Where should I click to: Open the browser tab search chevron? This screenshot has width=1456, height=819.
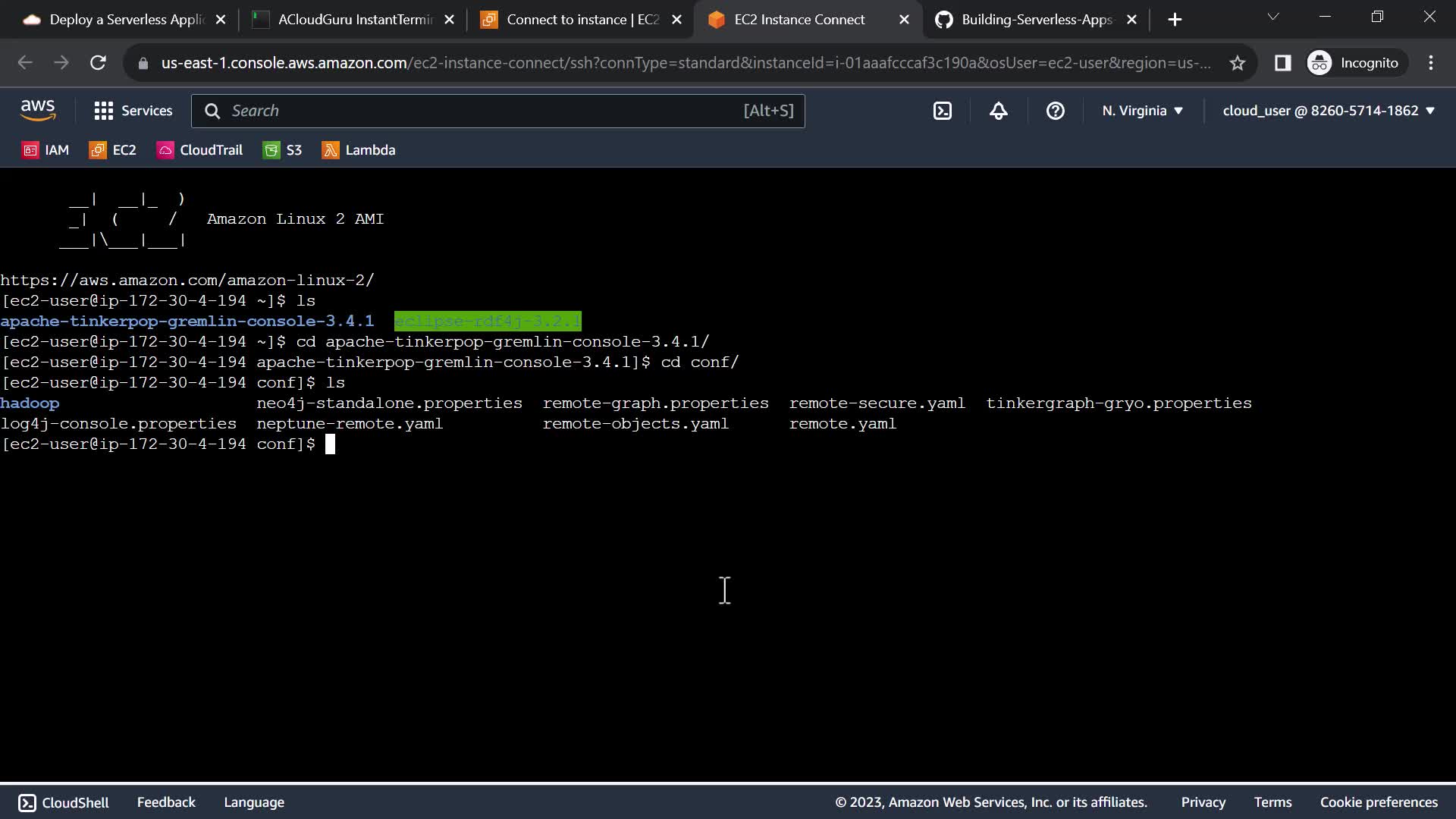tap(1273, 17)
